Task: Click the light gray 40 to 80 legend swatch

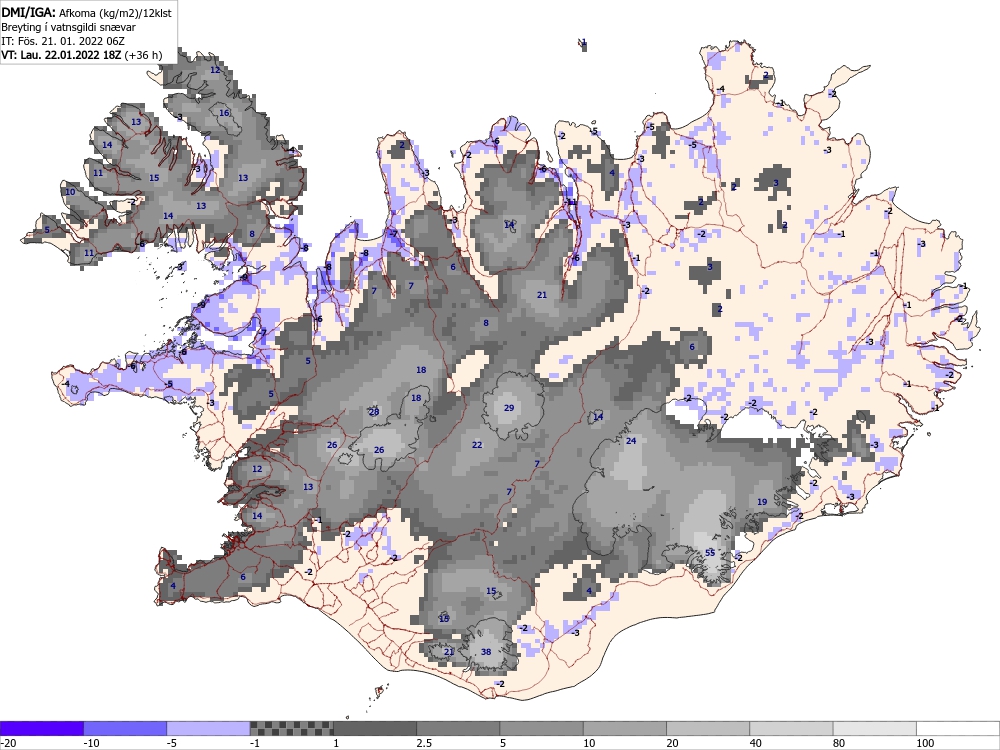Action: (x=791, y=728)
